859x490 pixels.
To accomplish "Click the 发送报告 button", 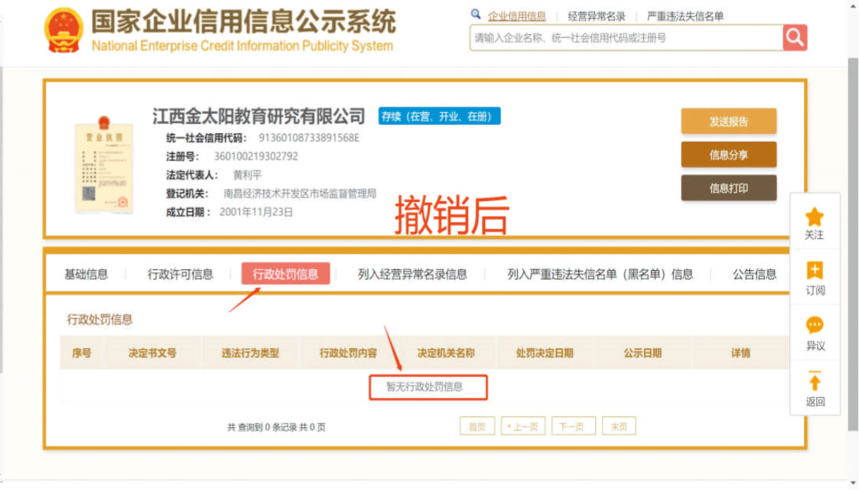I will click(729, 122).
